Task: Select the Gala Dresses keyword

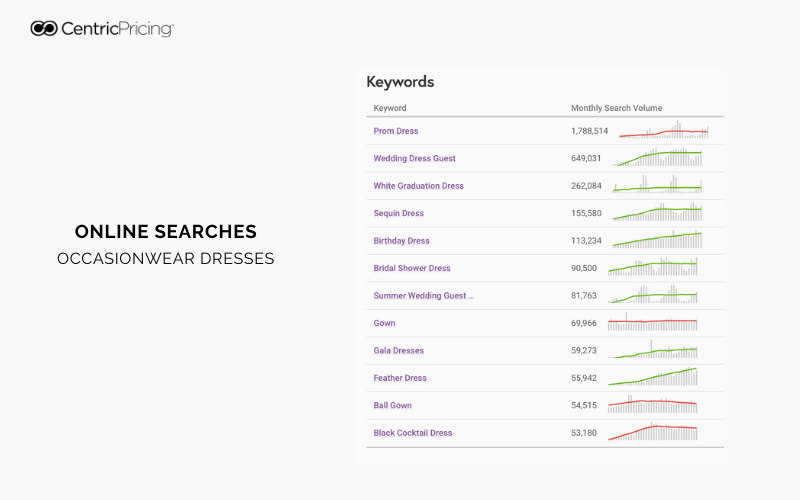Action: click(398, 351)
